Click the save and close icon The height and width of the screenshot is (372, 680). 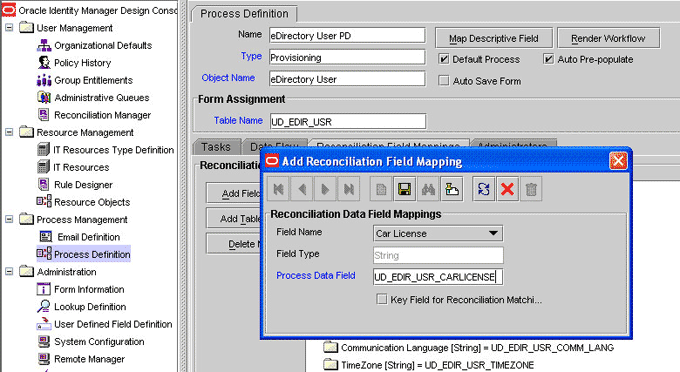click(x=451, y=189)
